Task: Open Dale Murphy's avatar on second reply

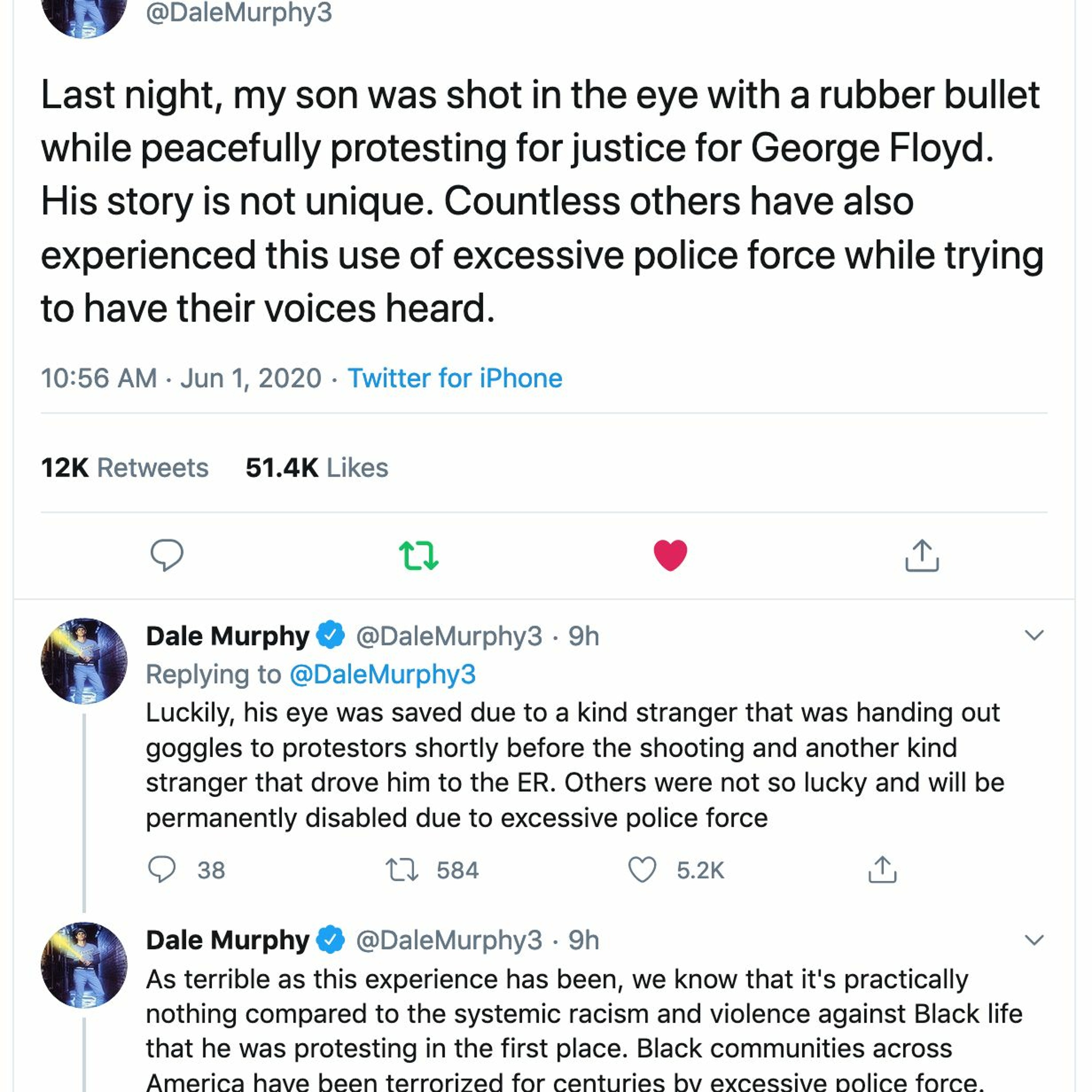Action: (x=84, y=965)
